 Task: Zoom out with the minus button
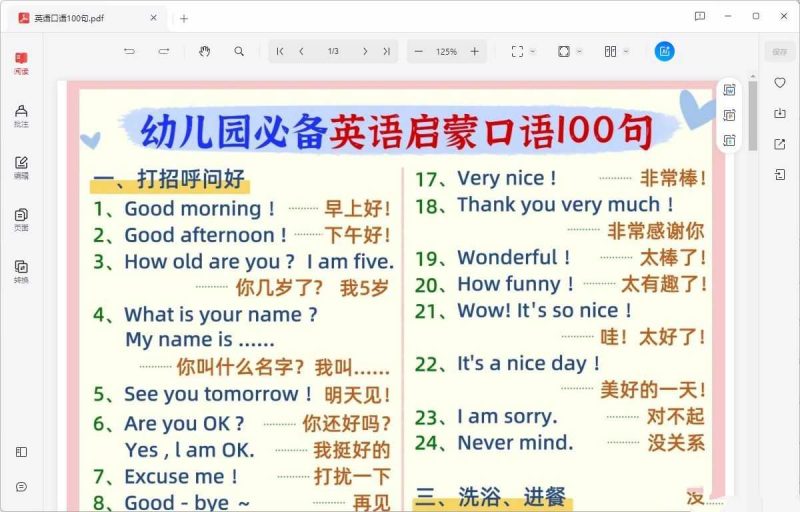point(418,51)
